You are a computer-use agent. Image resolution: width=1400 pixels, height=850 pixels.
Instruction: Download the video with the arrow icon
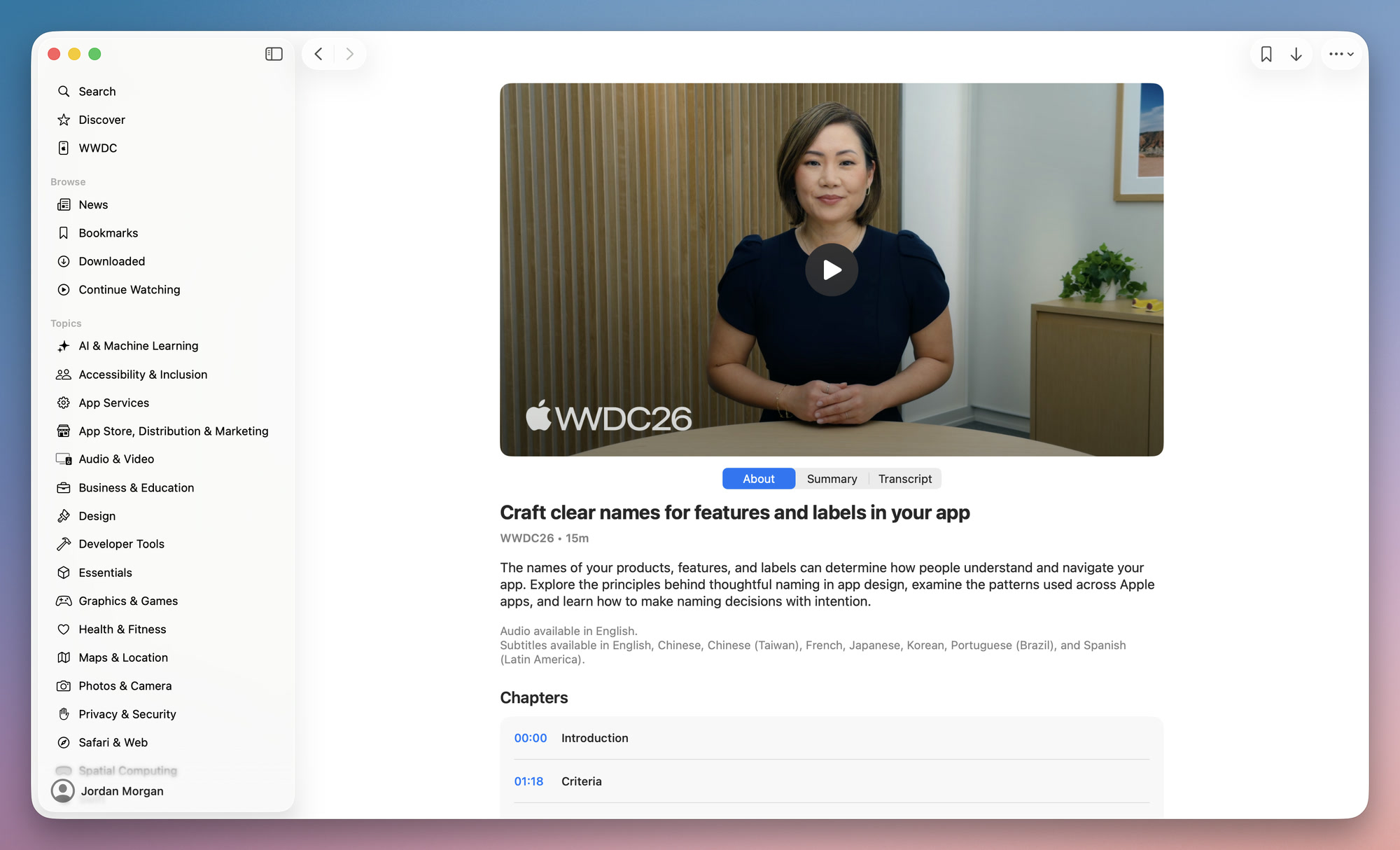tap(1296, 54)
